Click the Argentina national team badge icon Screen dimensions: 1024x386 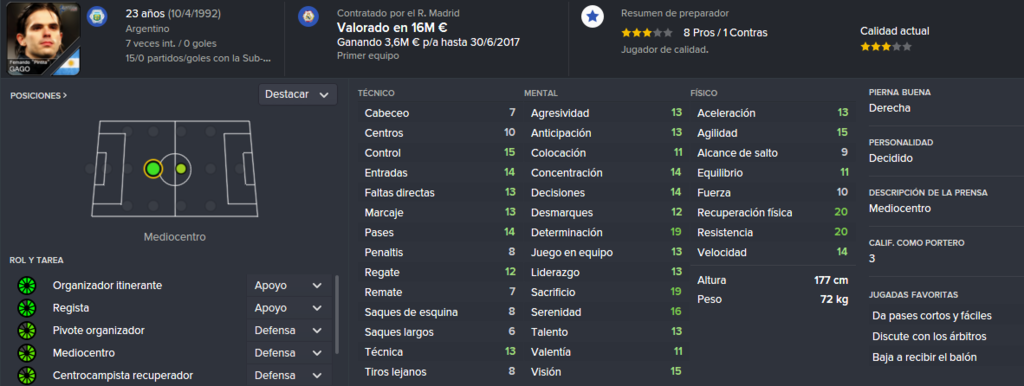tap(97, 16)
